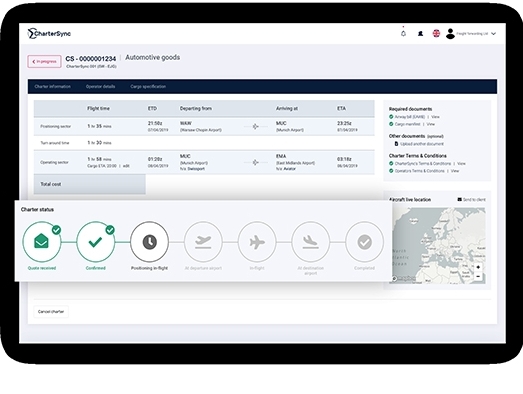Click the 03:18z ETA value
This screenshot has height=394, width=523.
coord(344,159)
